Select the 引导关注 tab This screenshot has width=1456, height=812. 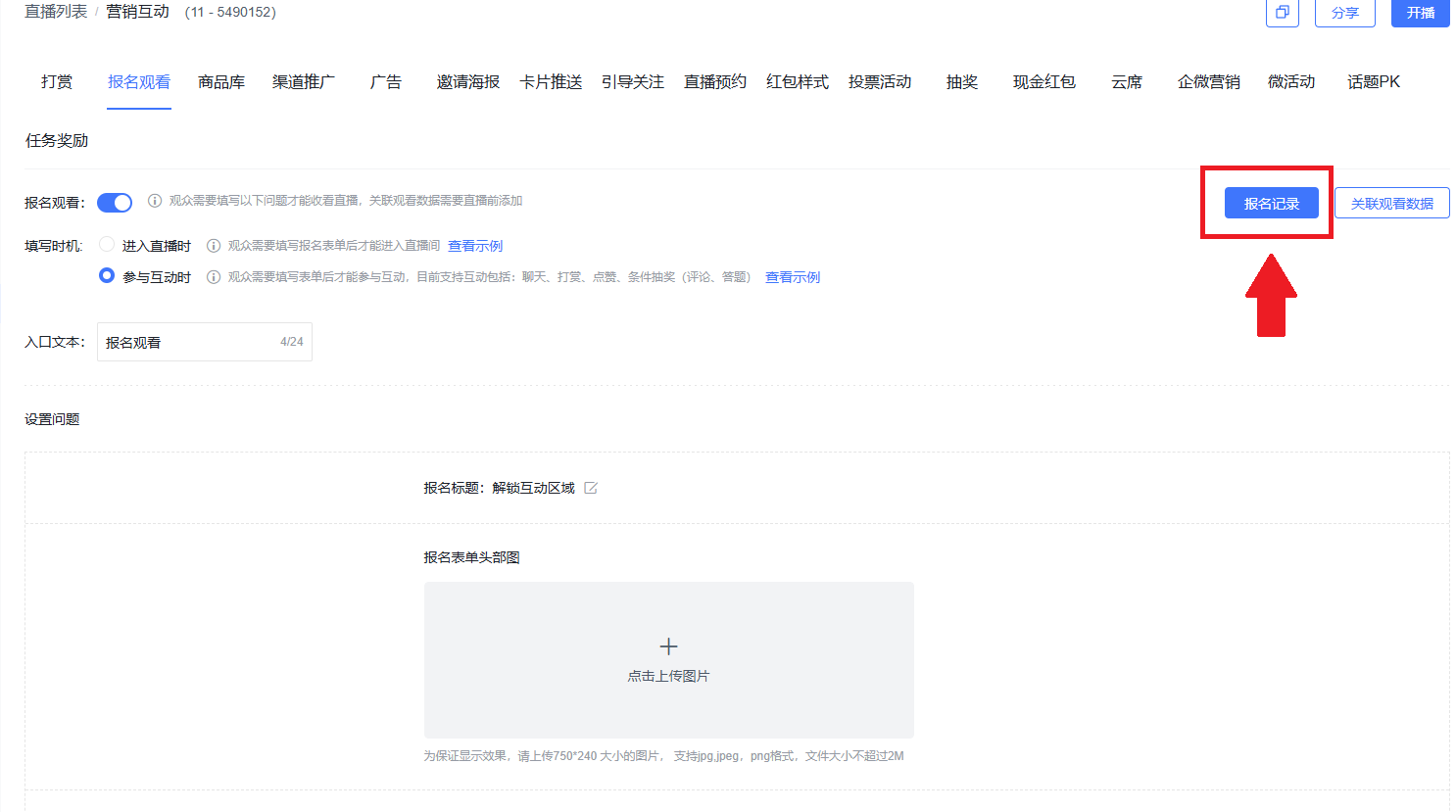tap(633, 82)
